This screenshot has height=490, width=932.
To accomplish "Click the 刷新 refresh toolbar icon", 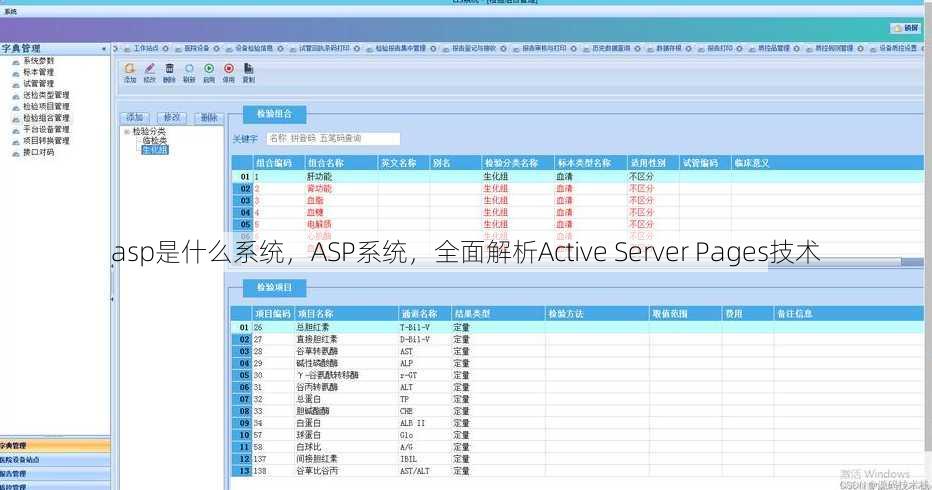I will [x=189, y=73].
